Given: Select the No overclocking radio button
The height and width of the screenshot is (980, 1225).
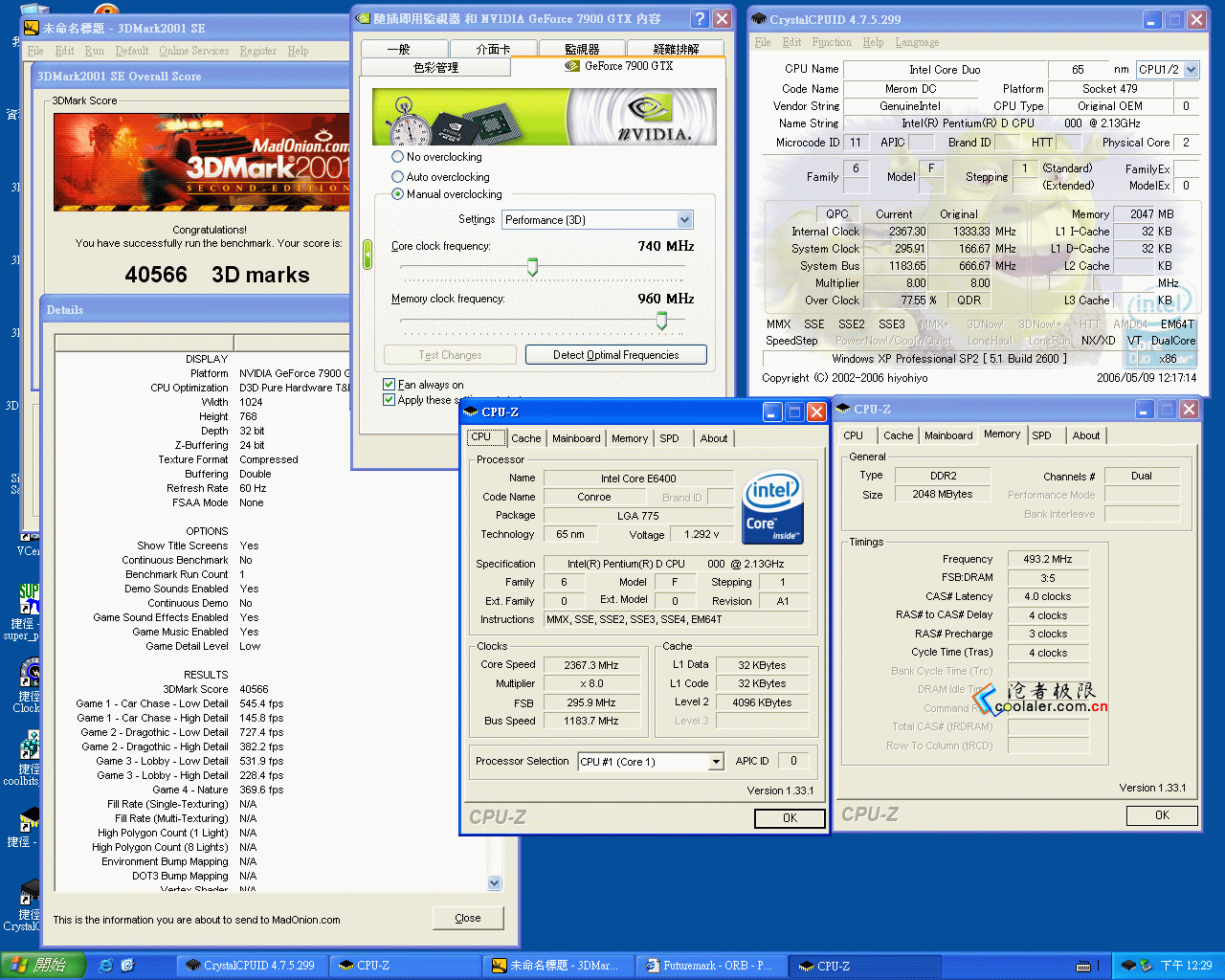Looking at the screenshot, I should pyautogui.click(x=397, y=156).
